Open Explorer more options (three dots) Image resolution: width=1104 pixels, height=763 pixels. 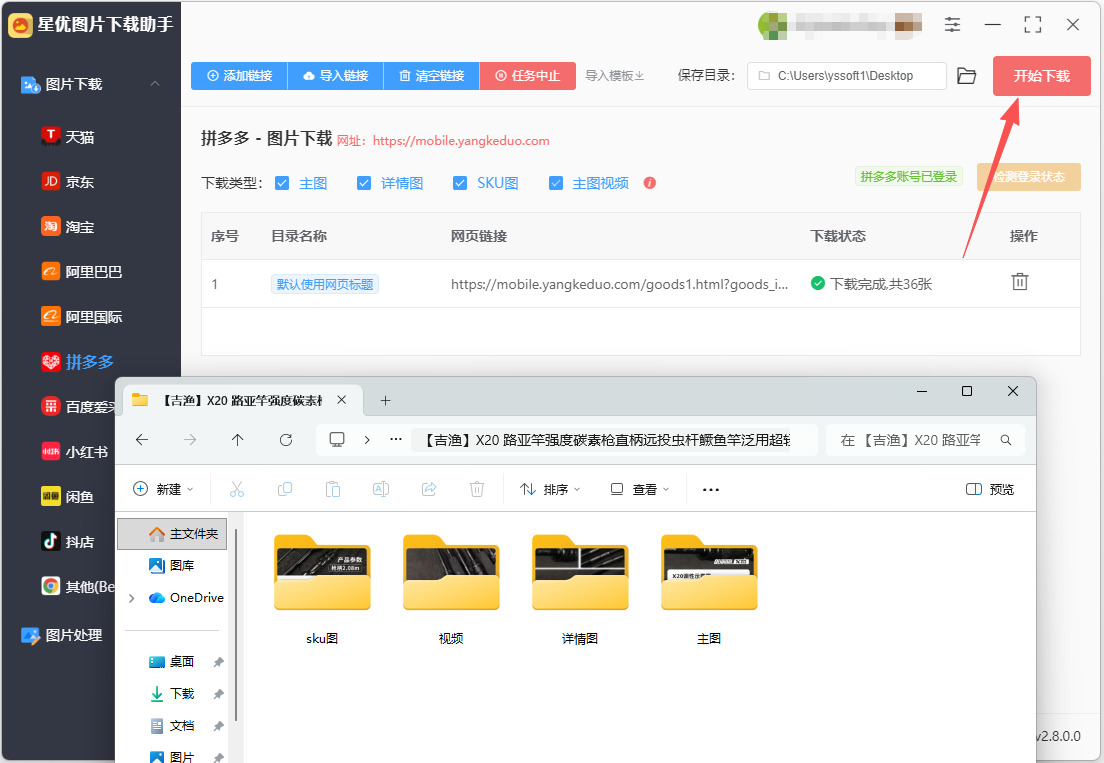tap(710, 489)
